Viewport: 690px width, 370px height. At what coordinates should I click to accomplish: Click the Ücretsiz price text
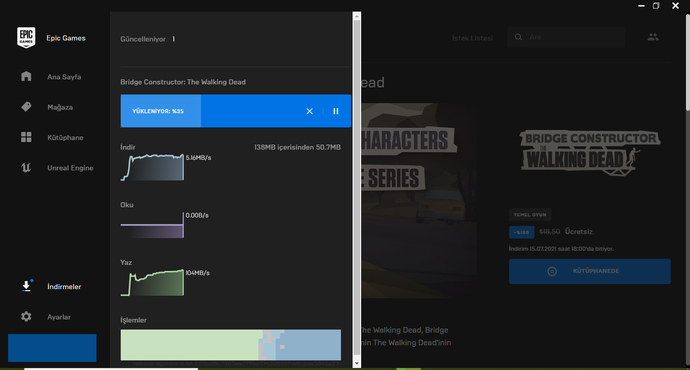click(579, 231)
